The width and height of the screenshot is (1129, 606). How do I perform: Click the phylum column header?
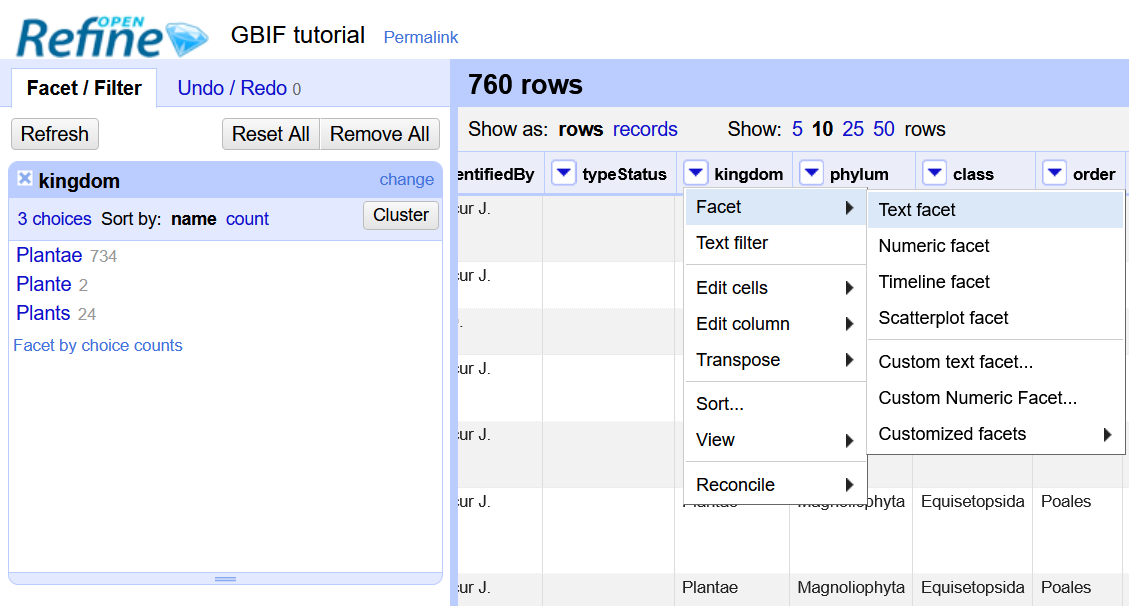[x=859, y=174]
